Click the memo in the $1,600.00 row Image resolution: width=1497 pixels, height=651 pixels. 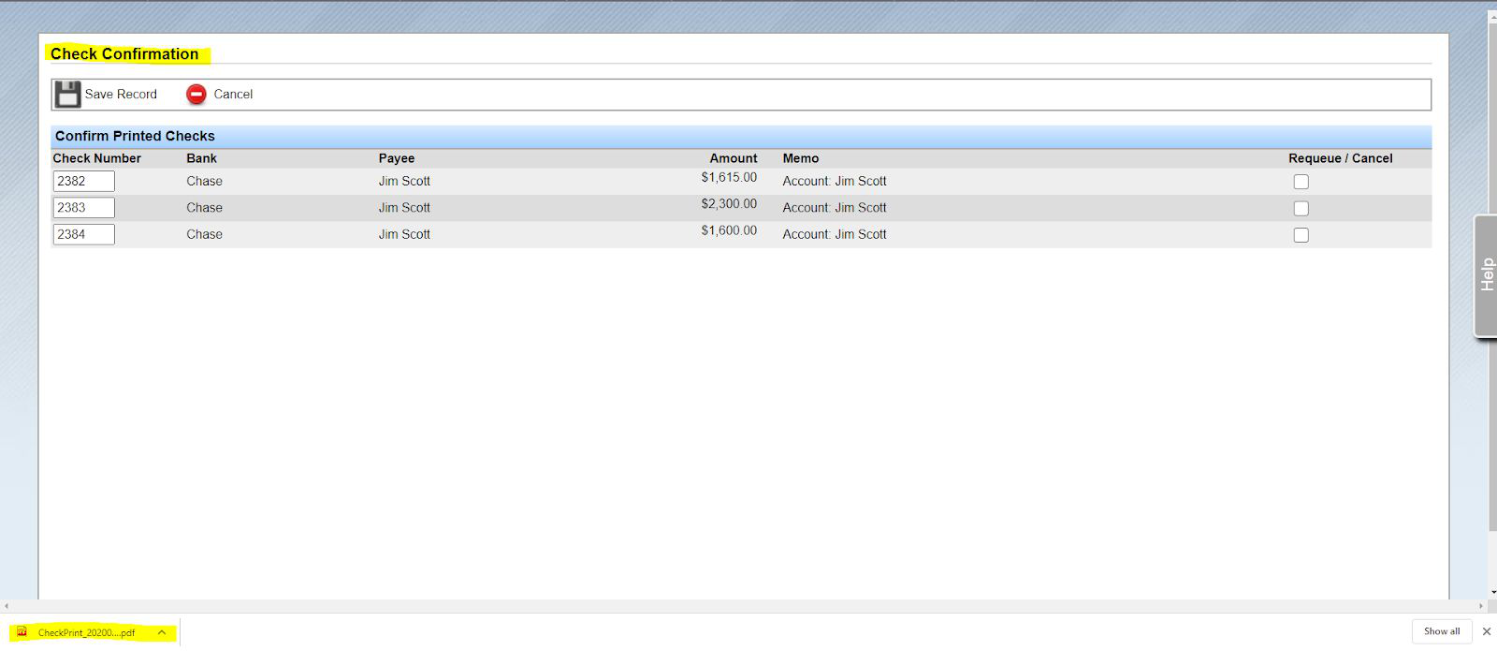[x=834, y=234]
